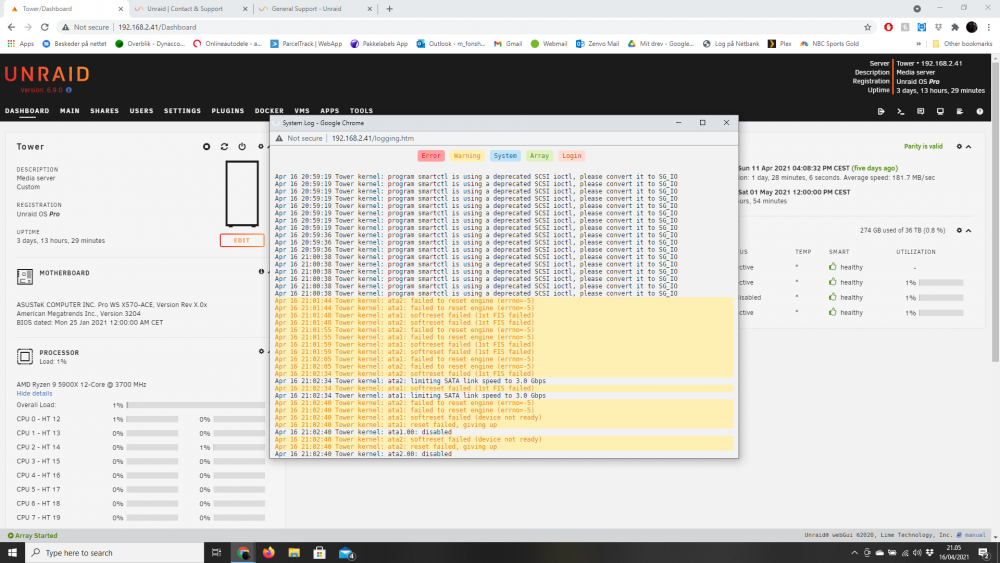
Task: Open the Terminal icon in Unraid header
Action: pyautogui.click(x=901, y=112)
